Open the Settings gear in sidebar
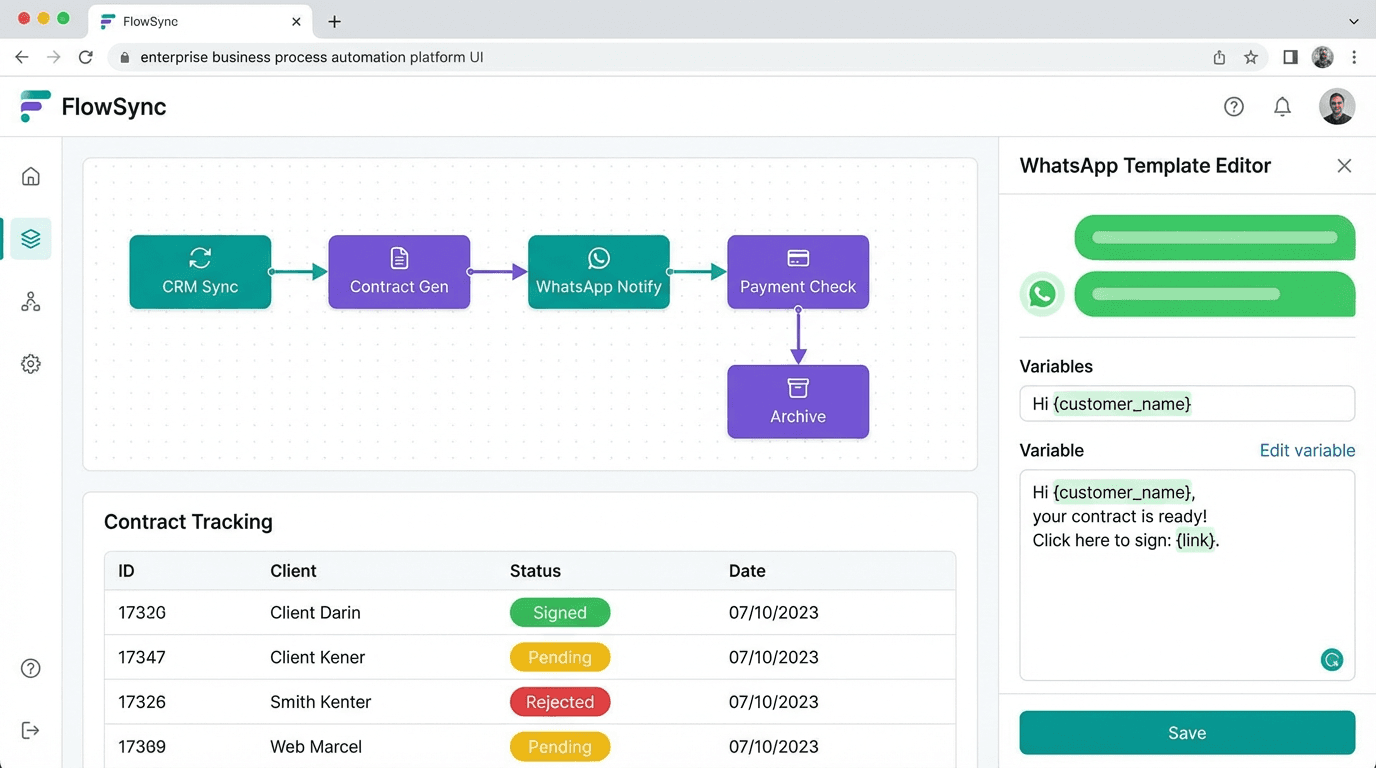1376x768 pixels. click(x=31, y=364)
